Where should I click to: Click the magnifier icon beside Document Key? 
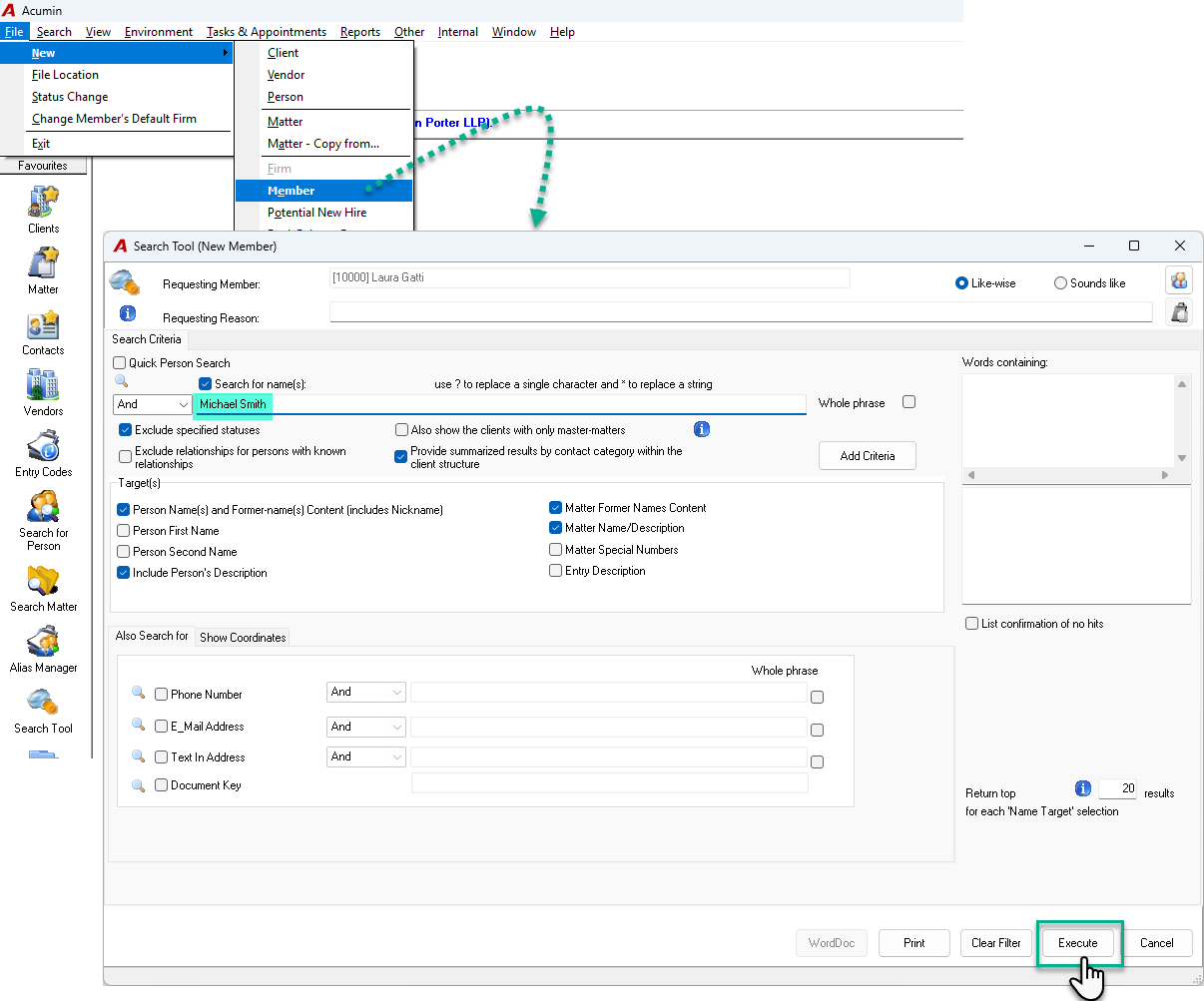(139, 785)
